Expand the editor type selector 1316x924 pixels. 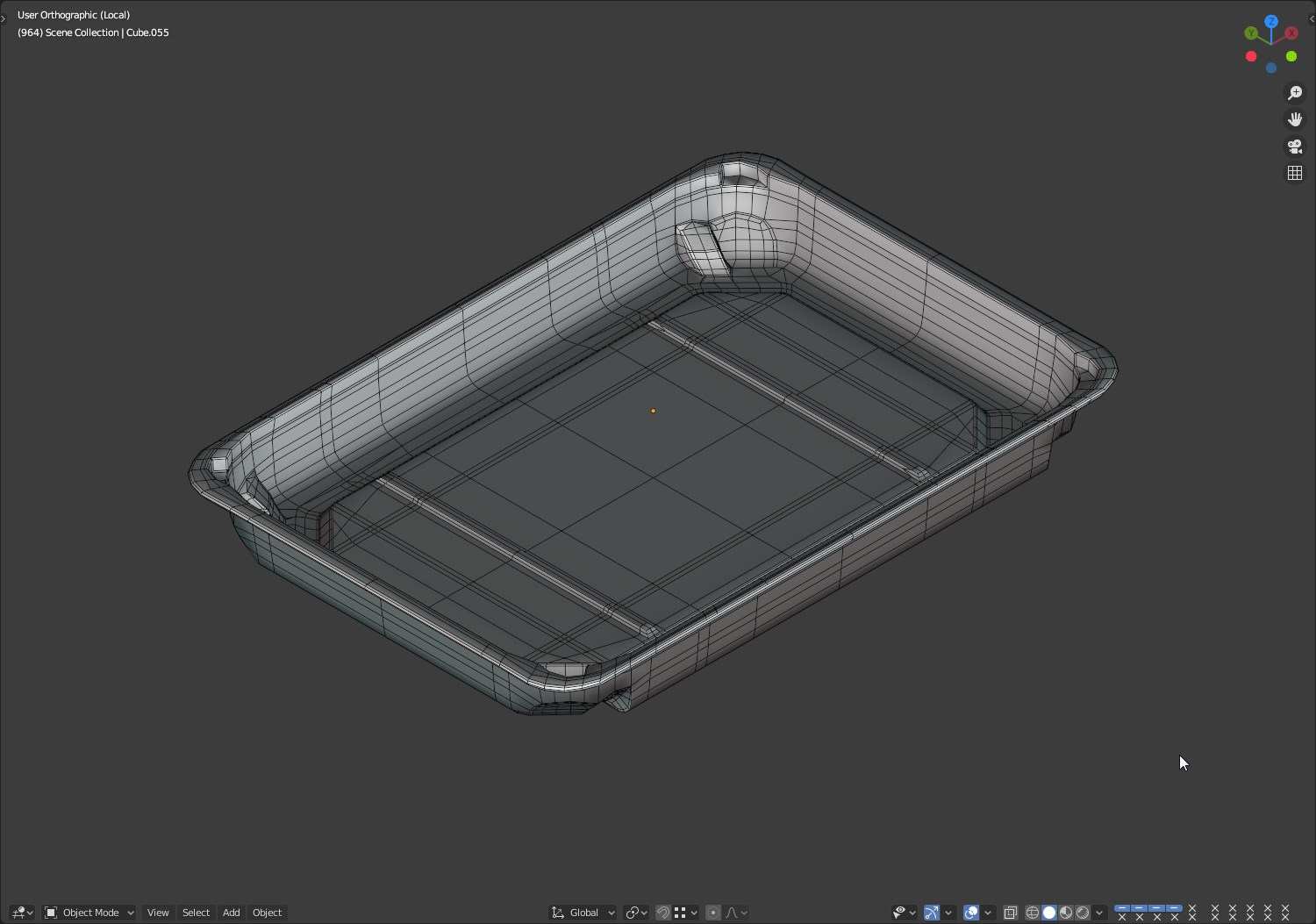tap(22, 913)
